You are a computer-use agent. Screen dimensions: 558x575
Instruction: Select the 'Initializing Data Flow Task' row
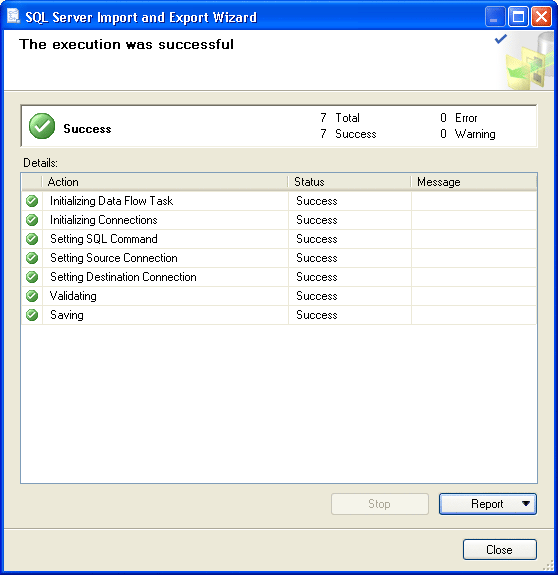[x=279, y=201]
